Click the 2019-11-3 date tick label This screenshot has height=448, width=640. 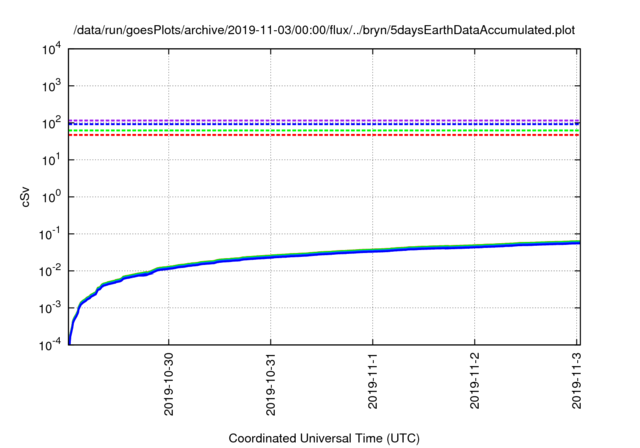[576, 381]
